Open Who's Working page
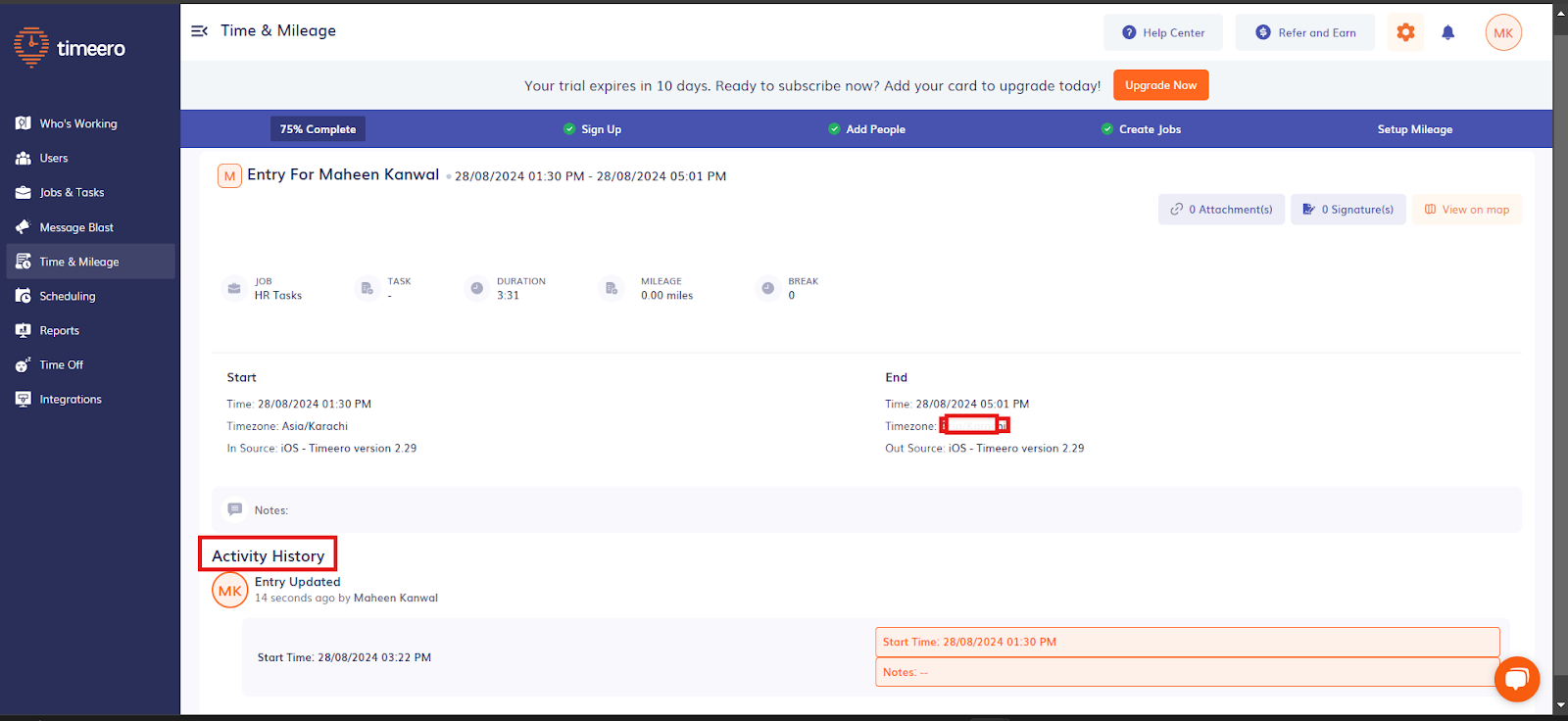This screenshot has width=1568, height=721. coord(78,123)
